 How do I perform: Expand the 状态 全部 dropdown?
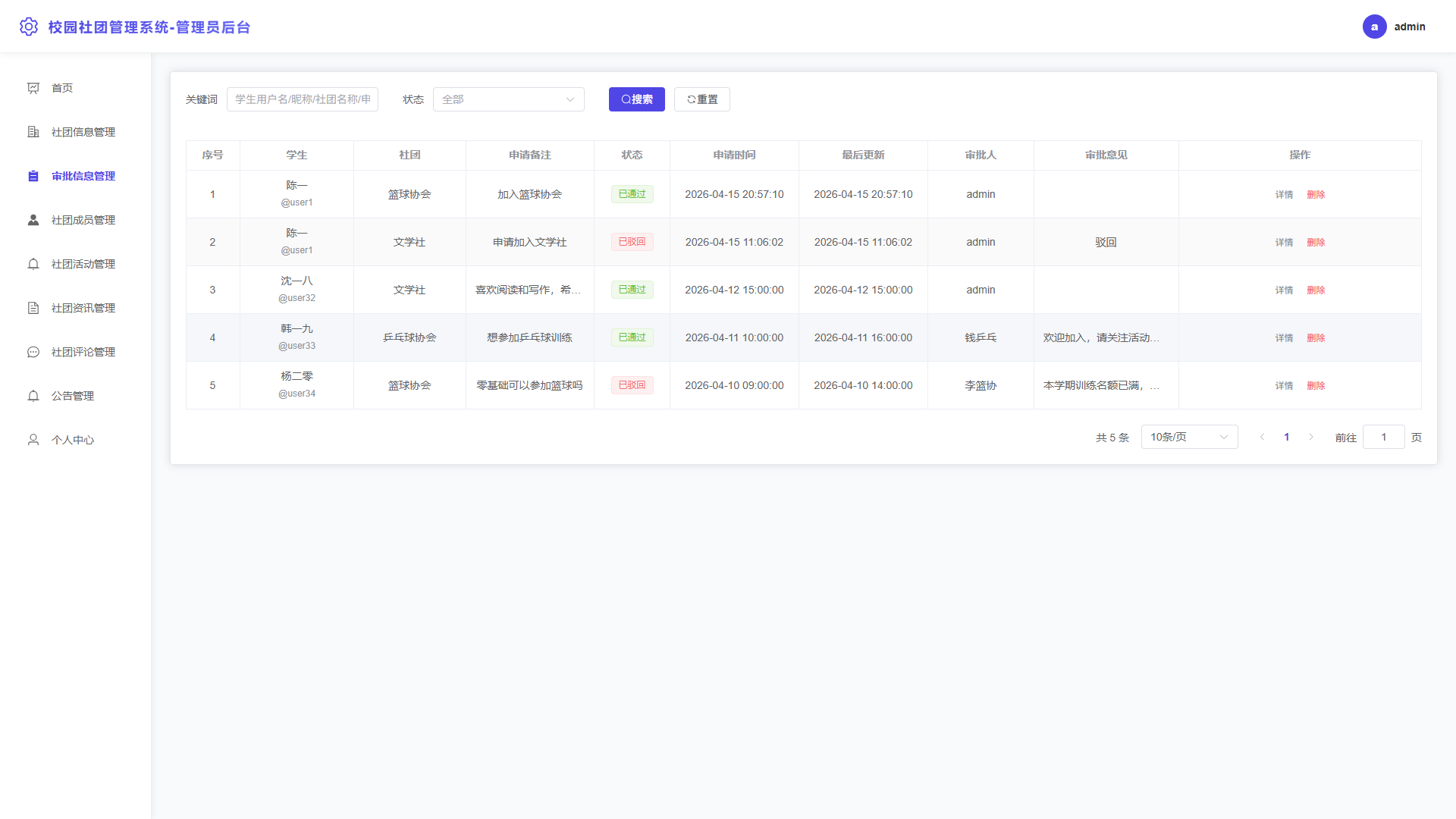click(508, 99)
